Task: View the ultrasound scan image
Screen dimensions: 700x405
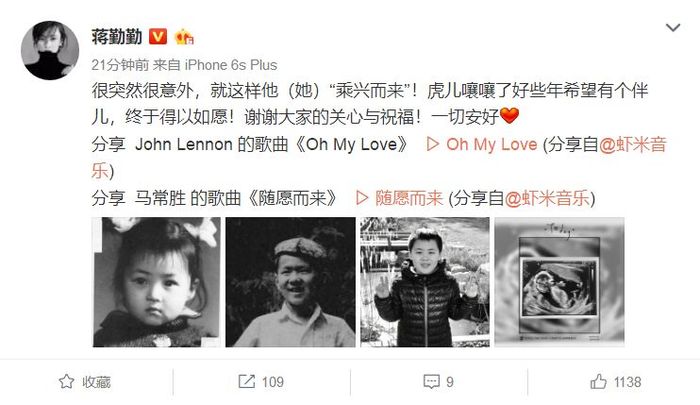Action: click(x=559, y=282)
